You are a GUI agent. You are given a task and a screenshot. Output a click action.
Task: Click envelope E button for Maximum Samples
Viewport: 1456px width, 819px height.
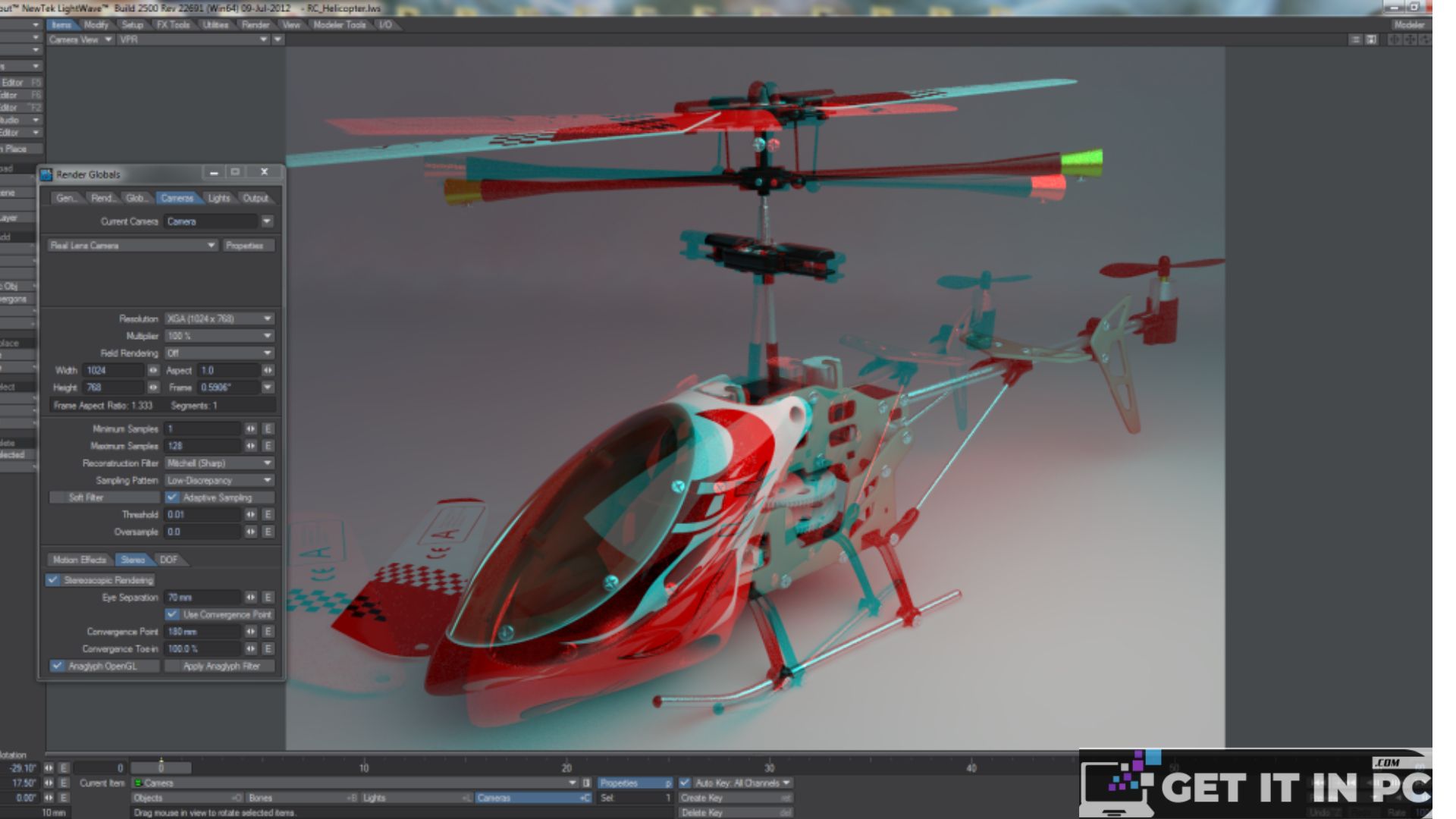[x=268, y=446]
